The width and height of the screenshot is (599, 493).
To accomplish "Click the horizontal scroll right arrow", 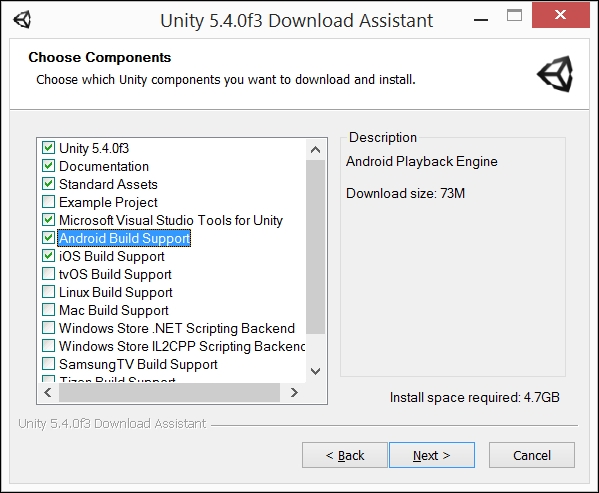I will 294,393.
